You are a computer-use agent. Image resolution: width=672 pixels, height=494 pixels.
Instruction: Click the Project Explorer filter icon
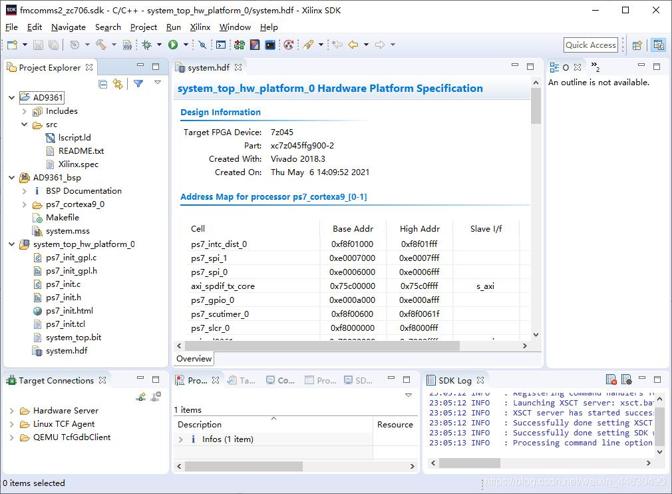[138, 84]
